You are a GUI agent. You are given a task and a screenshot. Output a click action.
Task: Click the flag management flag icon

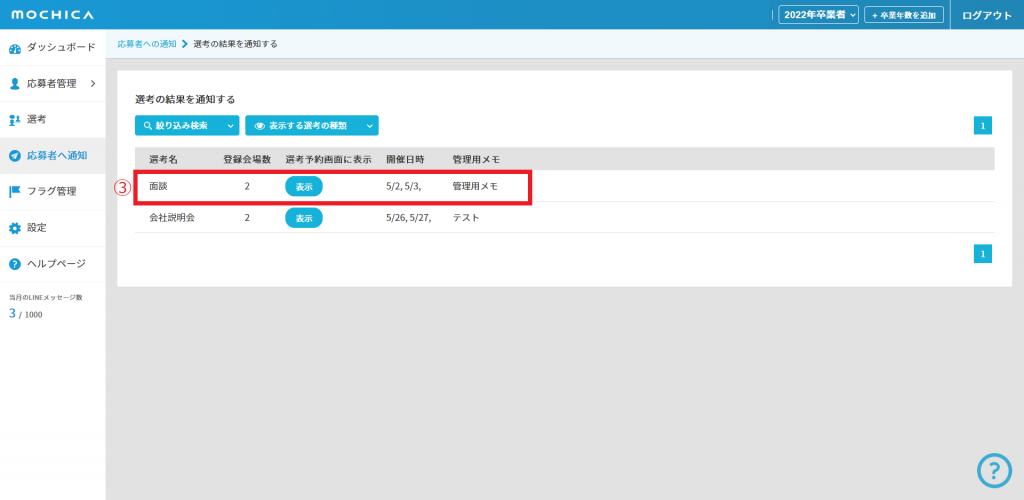(x=15, y=192)
